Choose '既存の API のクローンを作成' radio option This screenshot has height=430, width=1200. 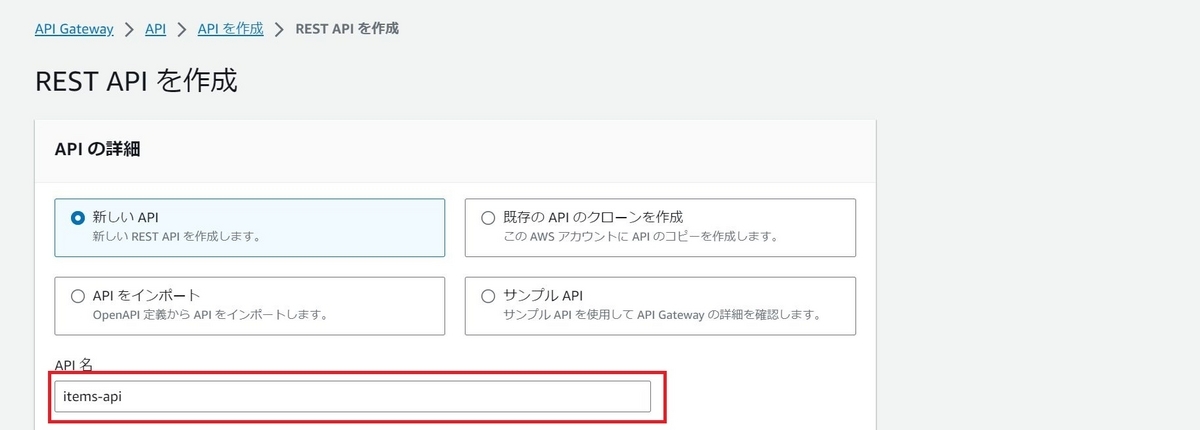pyautogui.click(x=488, y=217)
